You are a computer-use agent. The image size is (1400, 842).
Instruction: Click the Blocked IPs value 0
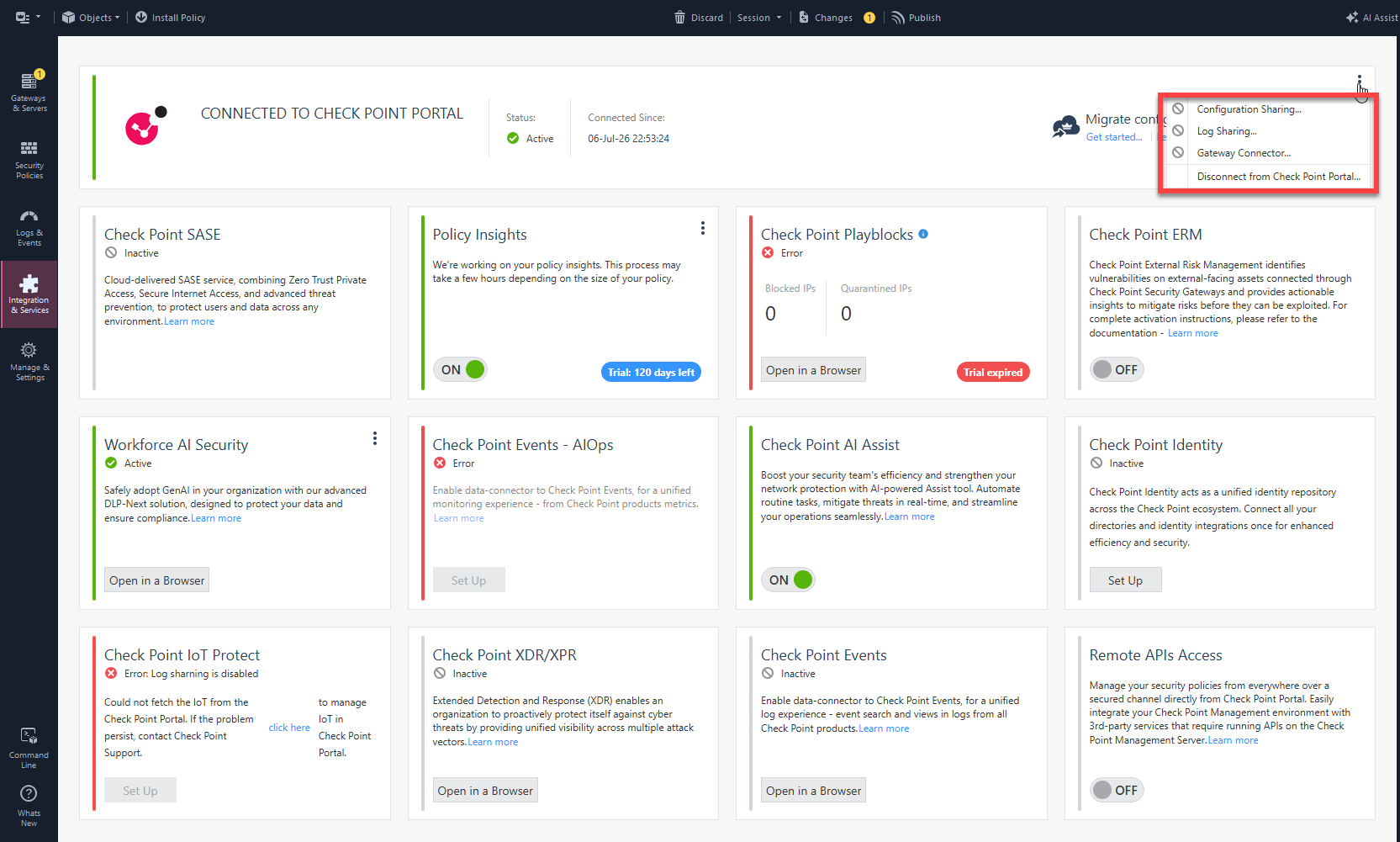pos(770,314)
